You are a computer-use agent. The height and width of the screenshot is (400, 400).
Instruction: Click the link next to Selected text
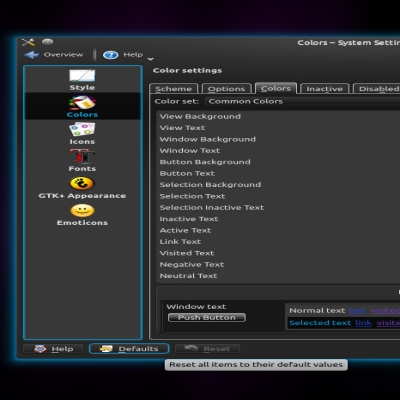pyautogui.click(x=364, y=323)
